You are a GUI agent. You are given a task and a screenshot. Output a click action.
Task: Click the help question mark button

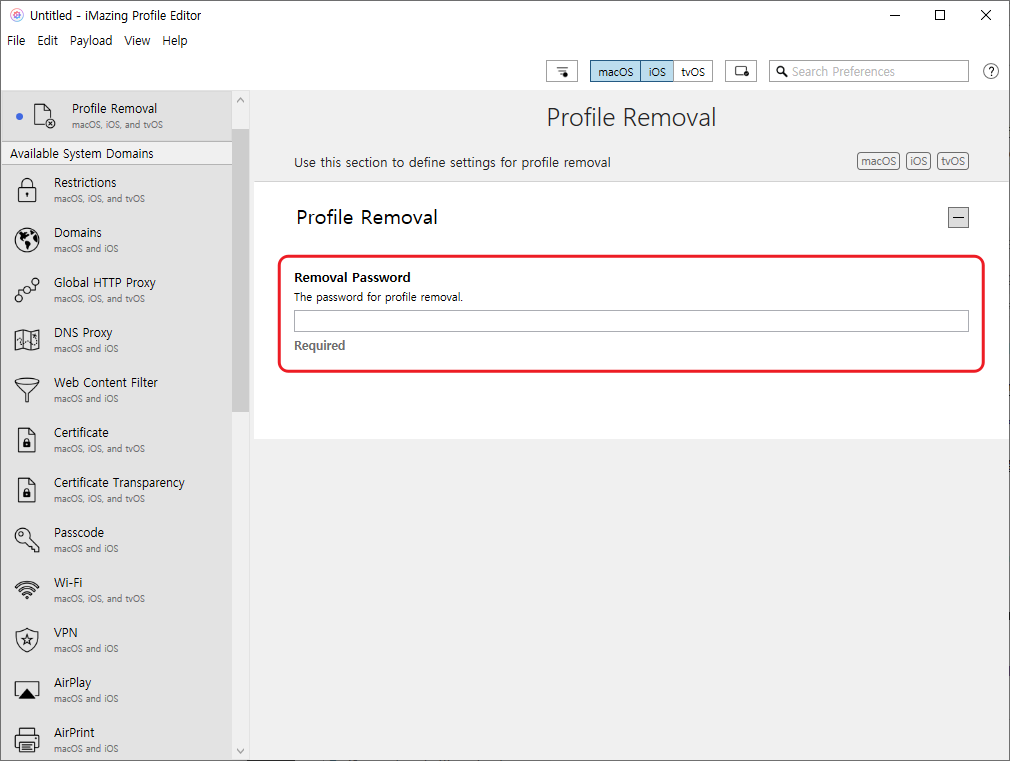tap(990, 71)
